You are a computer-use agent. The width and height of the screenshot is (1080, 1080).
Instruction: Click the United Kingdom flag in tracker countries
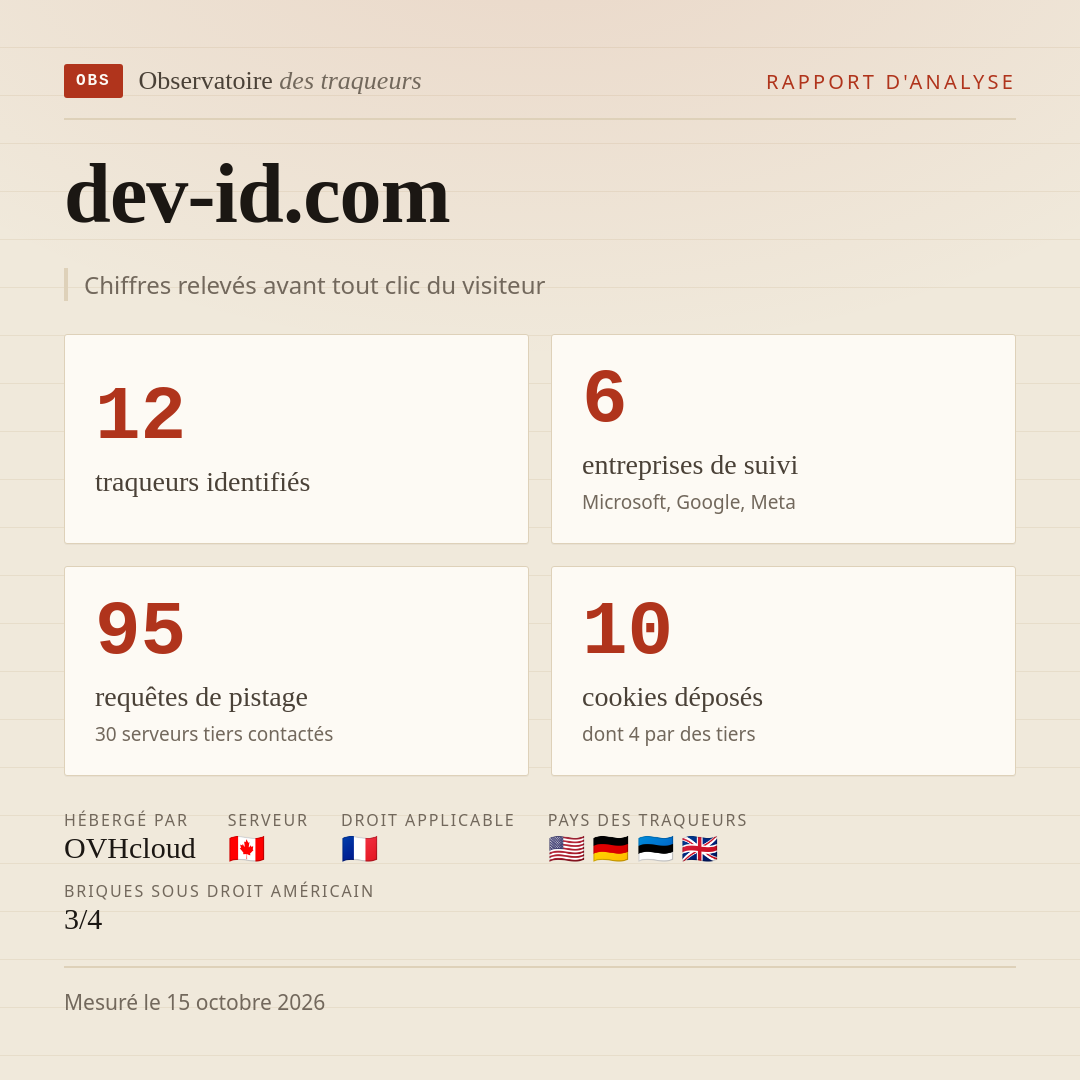tap(700, 849)
